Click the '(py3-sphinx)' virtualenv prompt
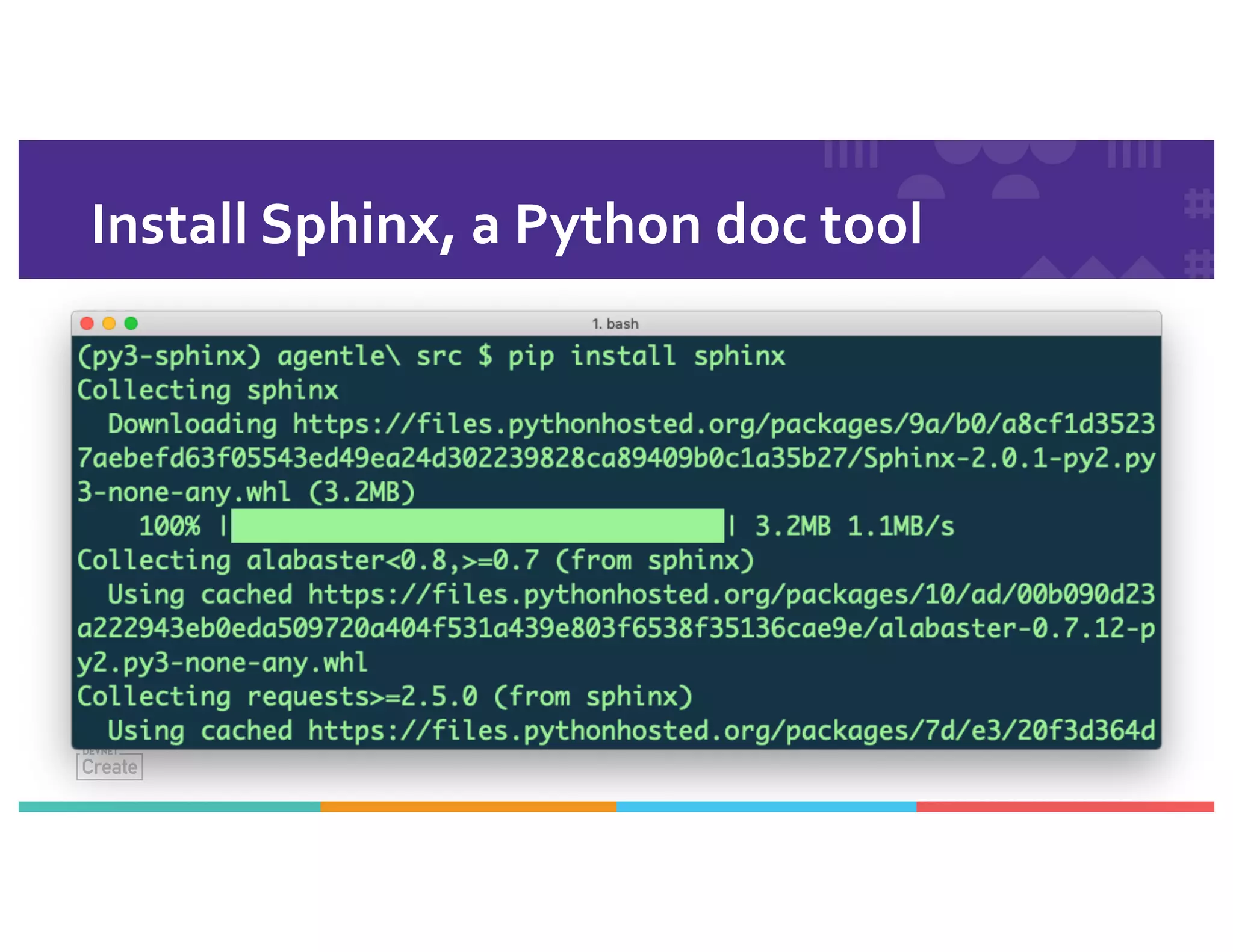The image size is (1233, 952). [x=169, y=356]
